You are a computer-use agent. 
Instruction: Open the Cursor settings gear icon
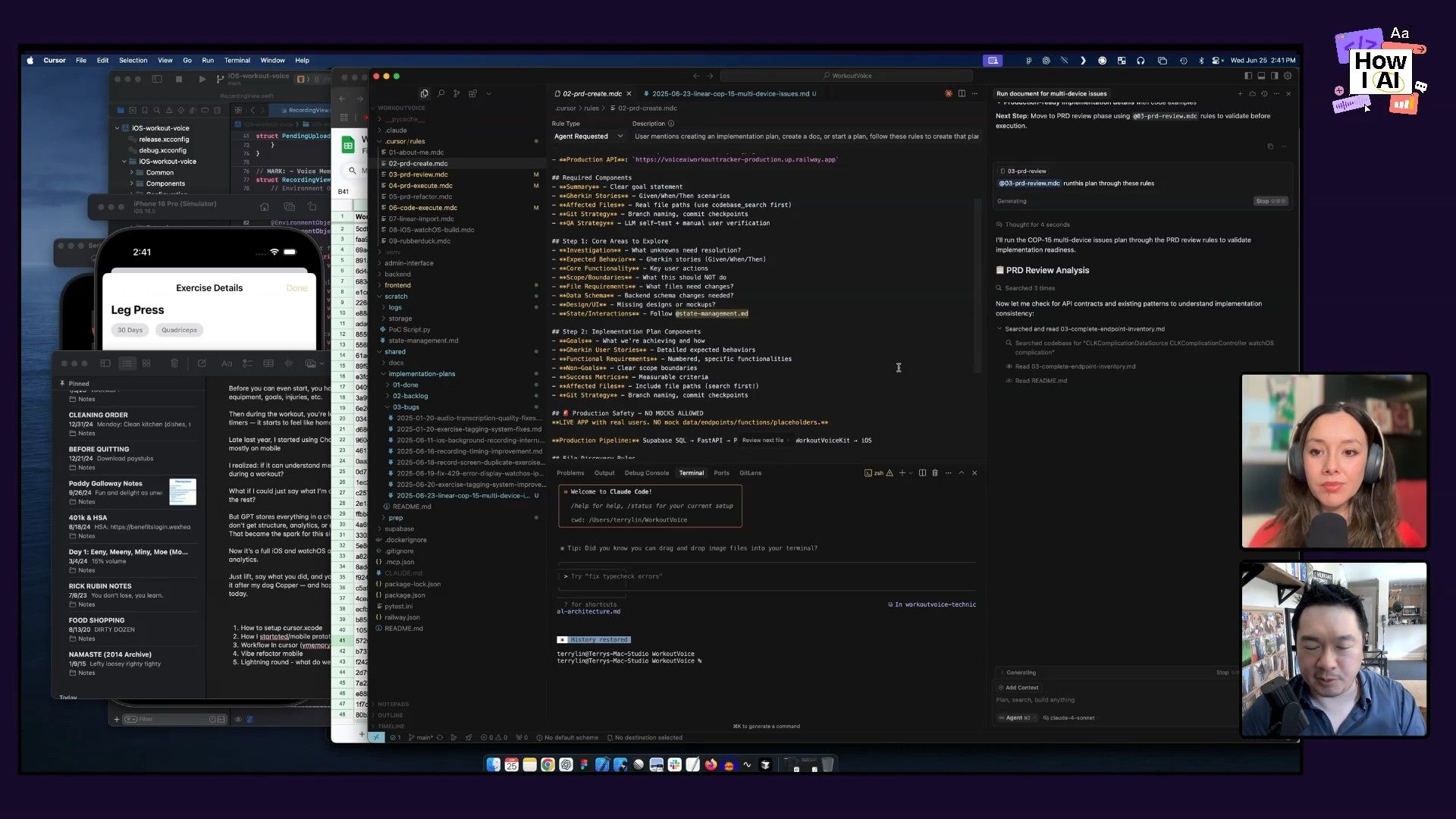[1288, 76]
